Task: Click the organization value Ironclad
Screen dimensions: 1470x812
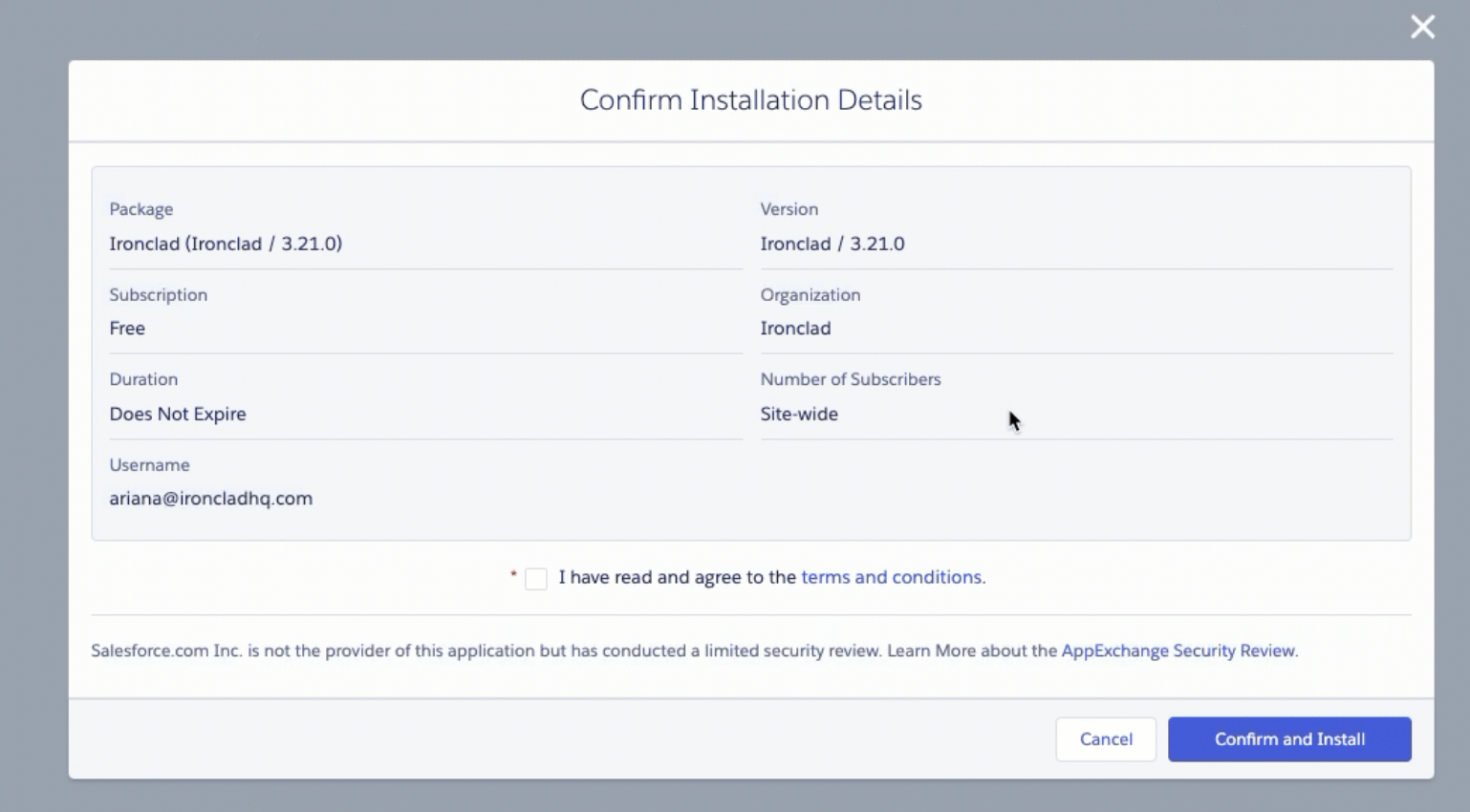Action: pyautogui.click(x=795, y=329)
